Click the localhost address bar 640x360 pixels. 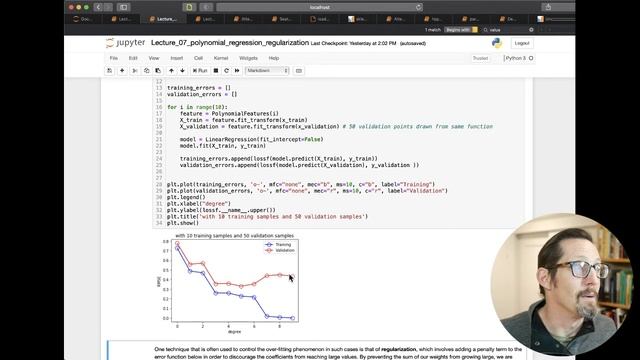(320, 7)
